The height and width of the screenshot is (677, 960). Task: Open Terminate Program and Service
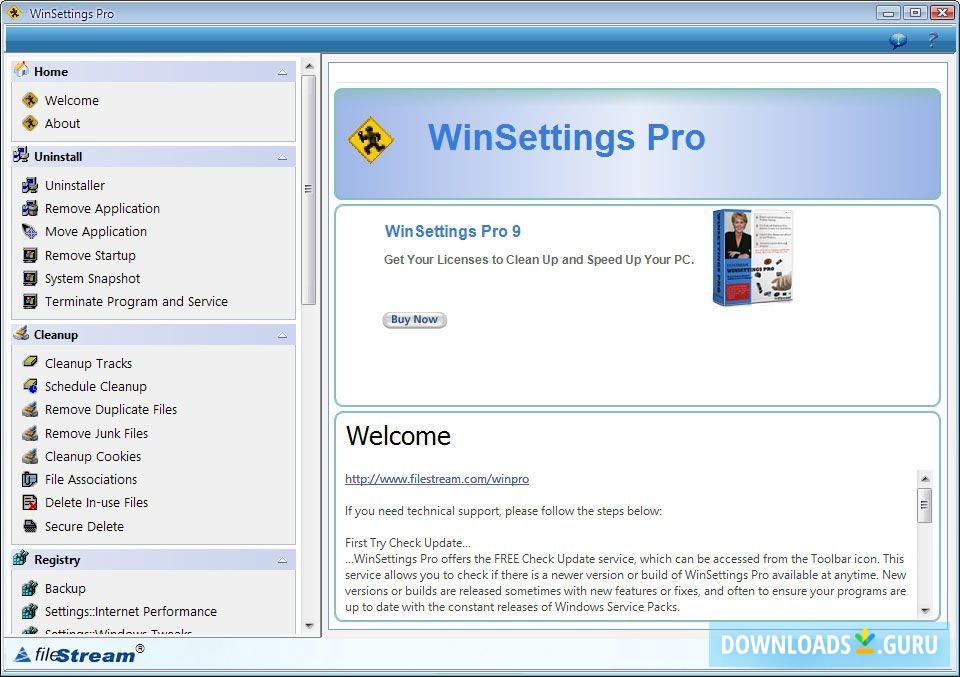pos(137,302)
